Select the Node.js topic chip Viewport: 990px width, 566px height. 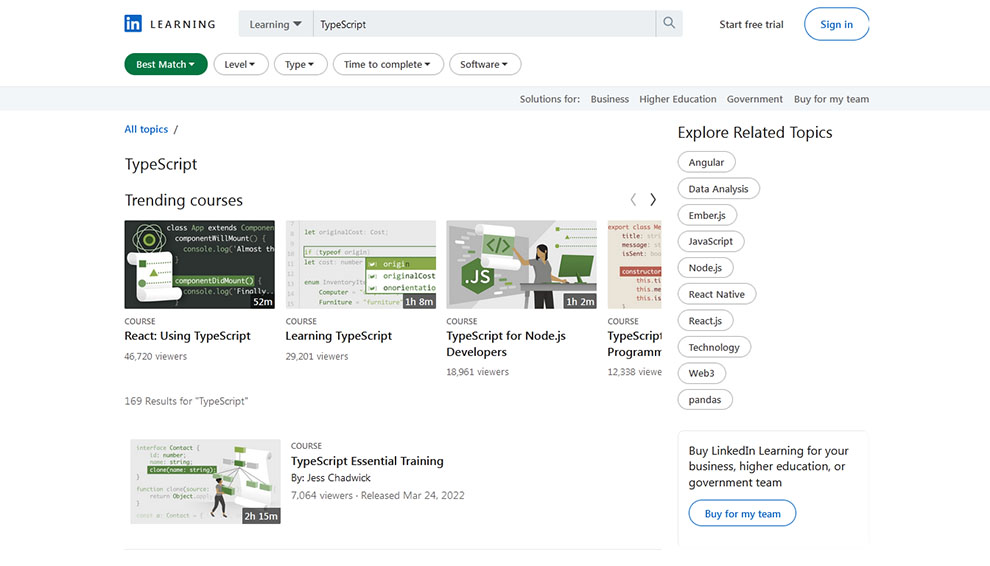[x=705, y=268]
